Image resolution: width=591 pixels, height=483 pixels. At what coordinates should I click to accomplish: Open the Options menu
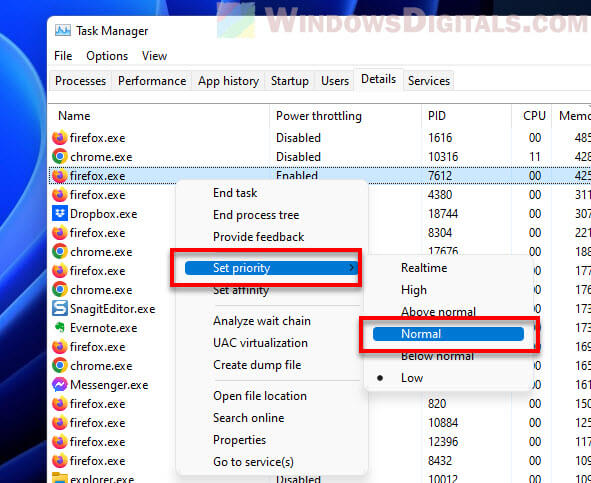click(107, 56)
